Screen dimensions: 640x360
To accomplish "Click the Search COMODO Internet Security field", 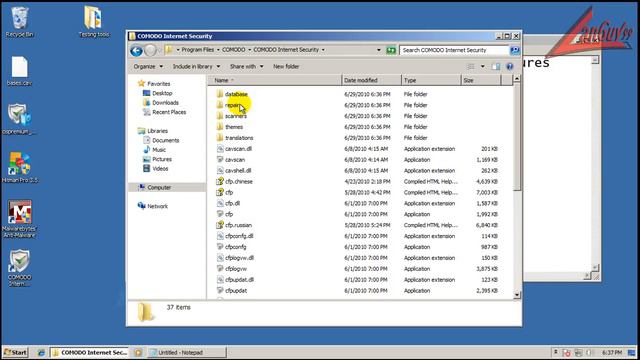I will pos(454,50).
